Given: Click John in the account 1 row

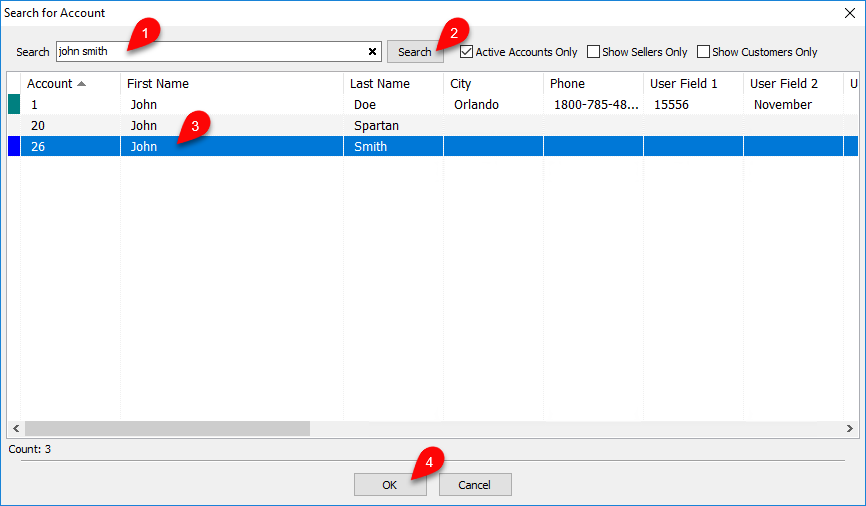Looking at the screenshot, I should tap(144, 104).
